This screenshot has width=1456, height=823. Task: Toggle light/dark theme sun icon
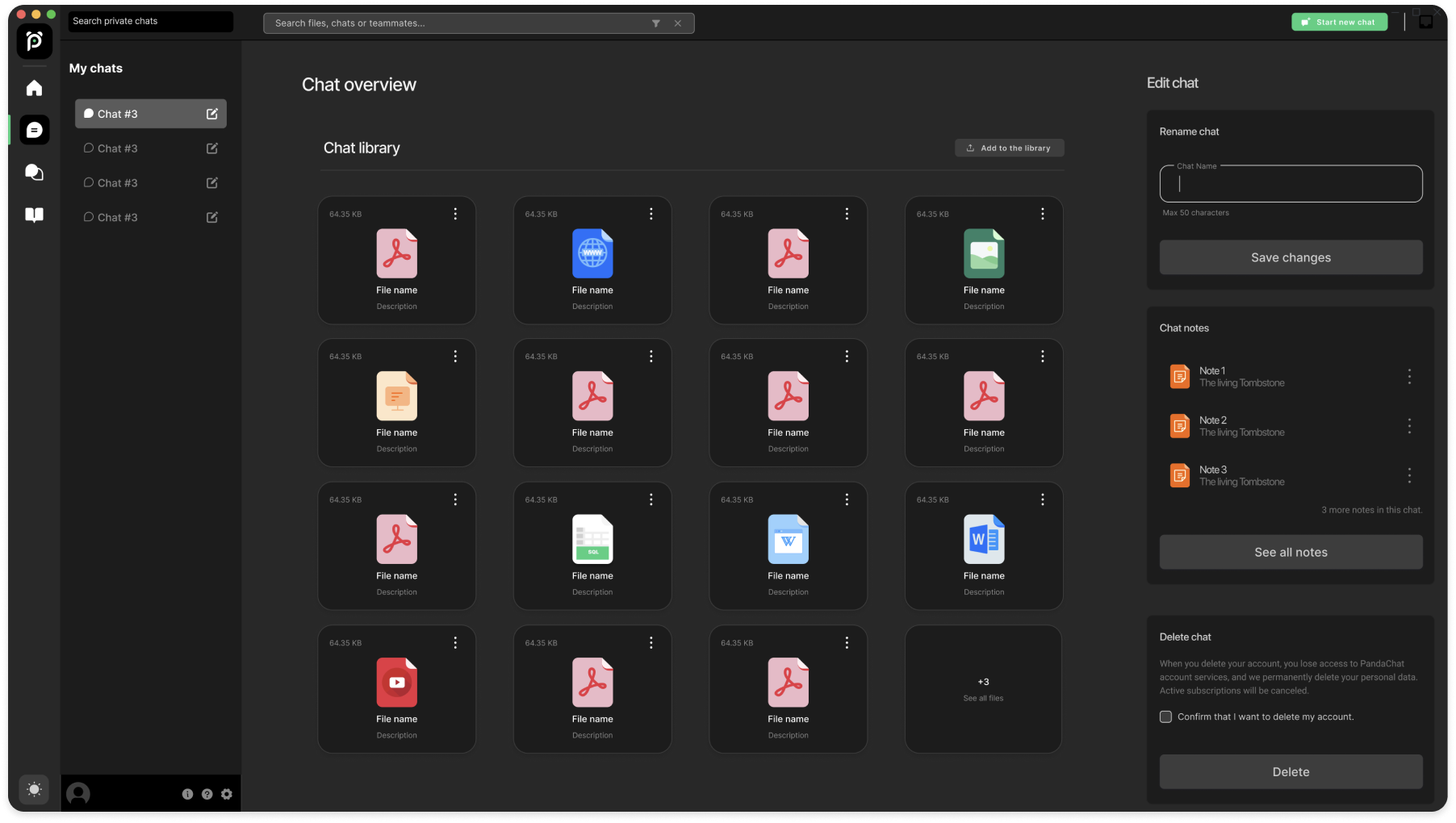(x=34, y=789)
